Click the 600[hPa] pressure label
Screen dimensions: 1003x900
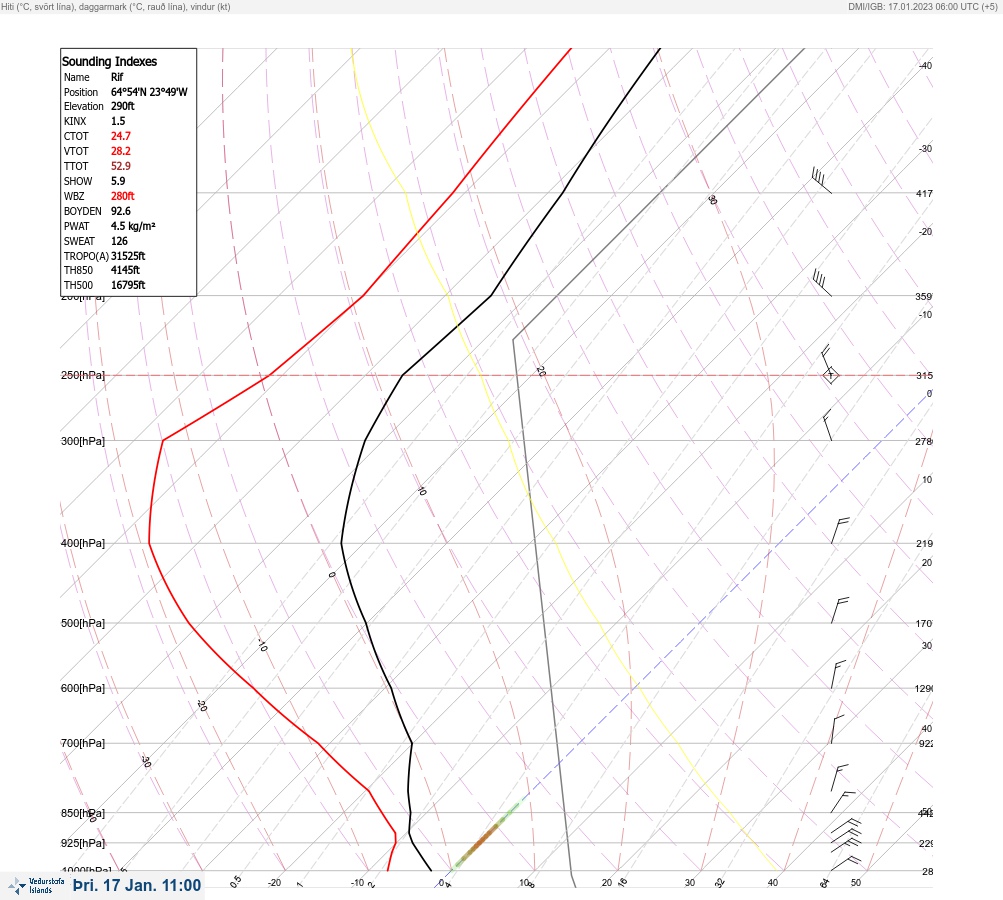pyautogui.click(x=83, y=688)
